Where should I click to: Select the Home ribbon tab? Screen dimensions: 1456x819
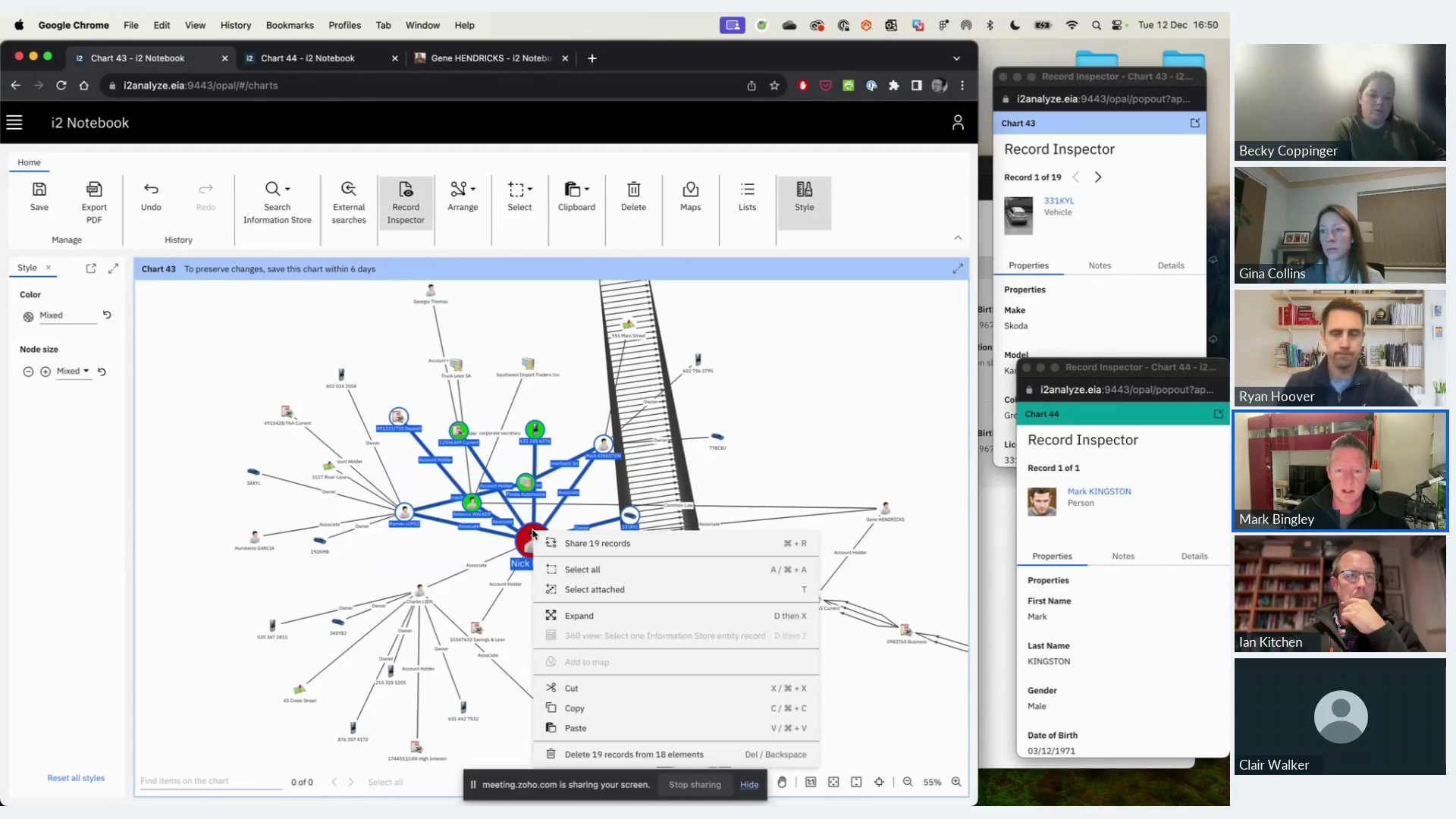[x=29, y=162]
